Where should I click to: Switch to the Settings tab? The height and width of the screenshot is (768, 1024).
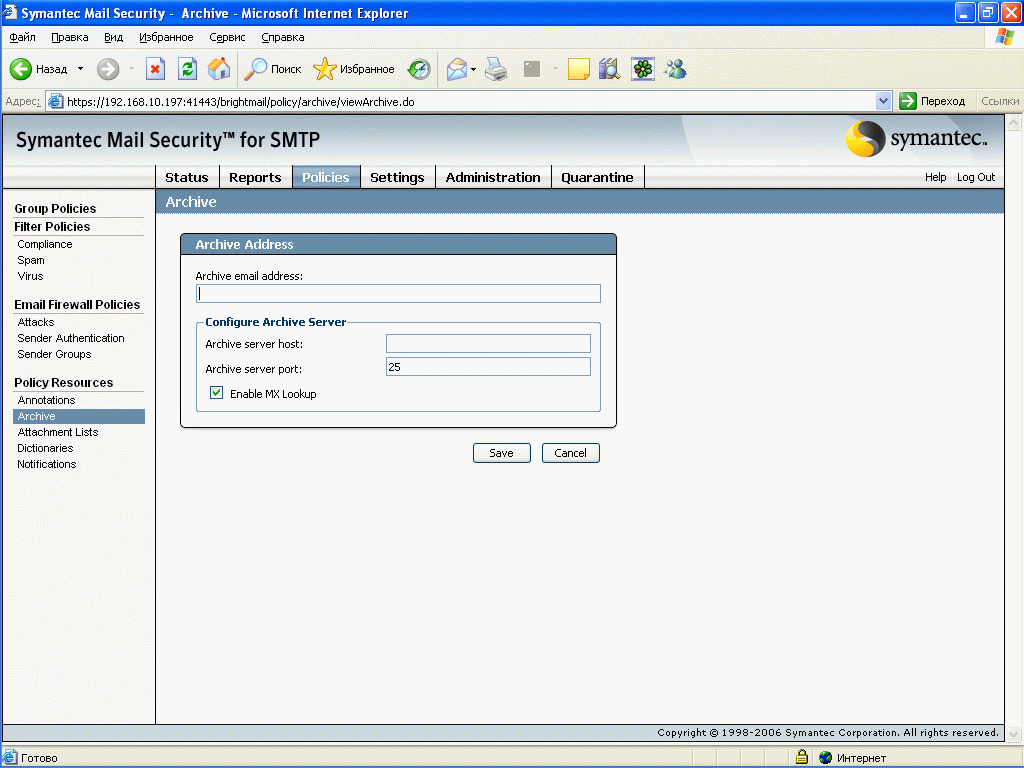(397, 177)
